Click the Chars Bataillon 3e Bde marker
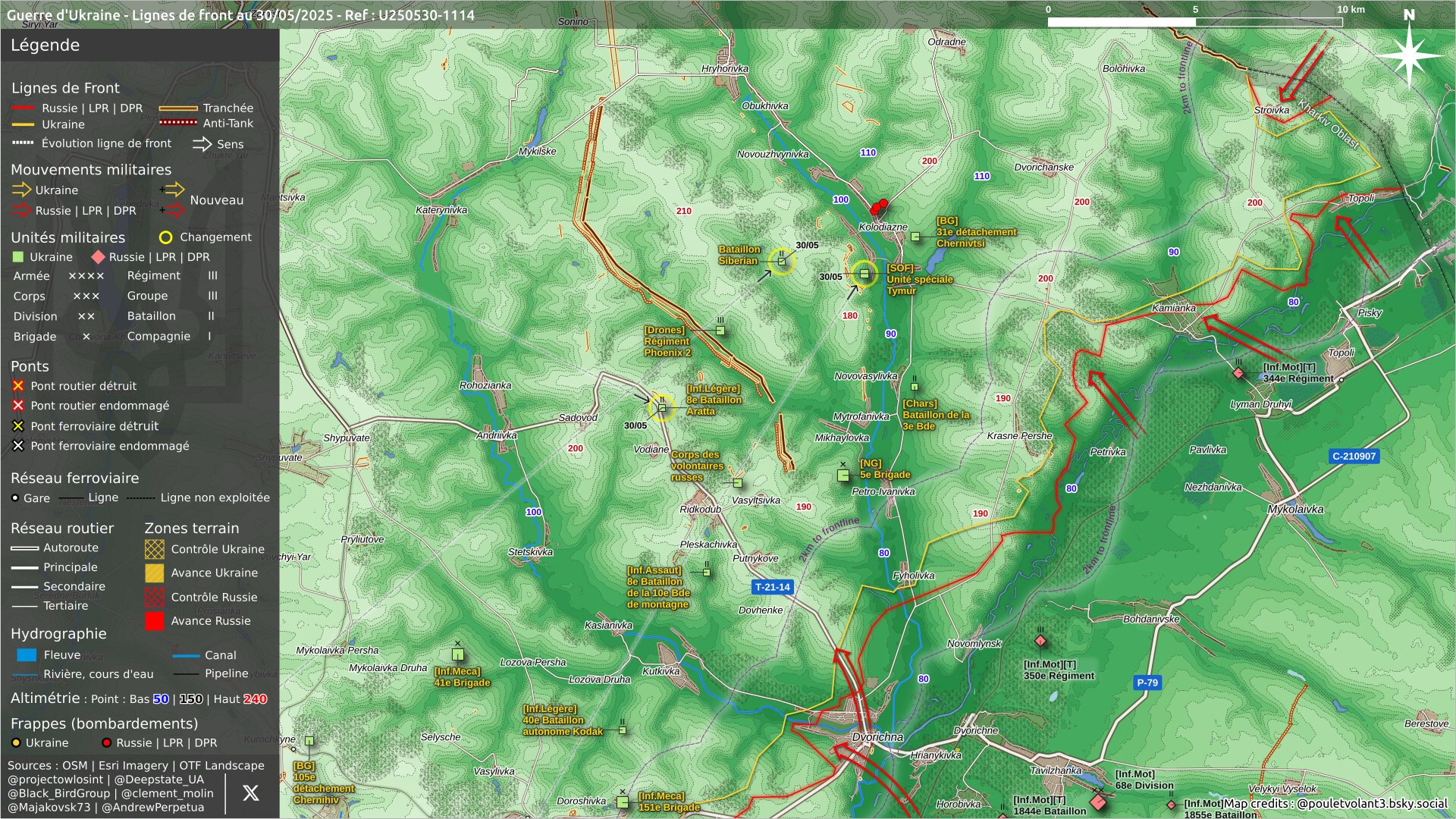The height and width of the screenshot is (819, 1456). 914,386
